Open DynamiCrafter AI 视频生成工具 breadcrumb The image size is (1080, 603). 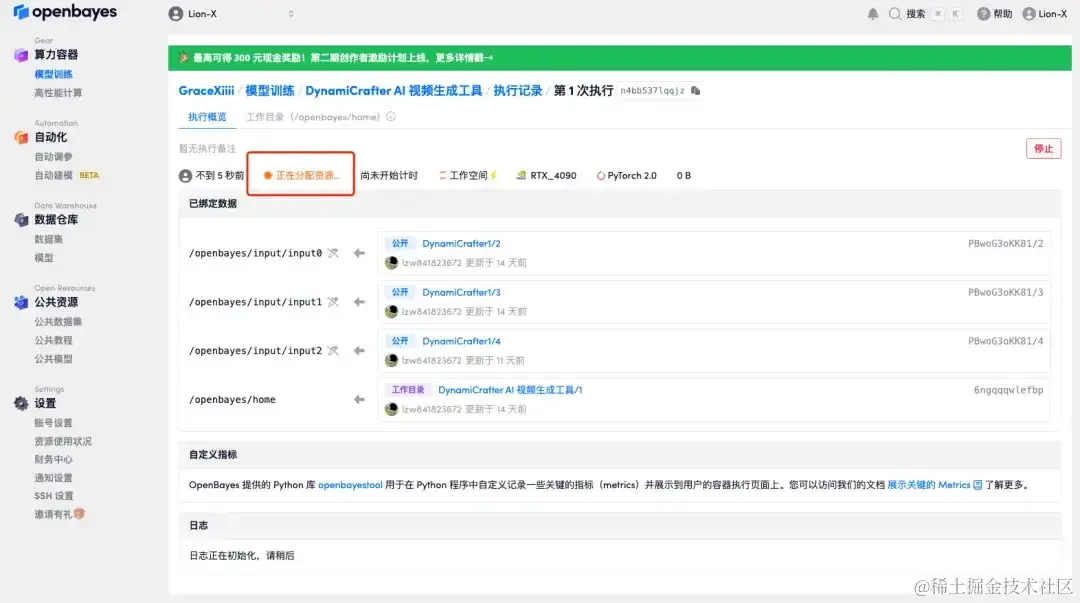(x=393, y=91)
